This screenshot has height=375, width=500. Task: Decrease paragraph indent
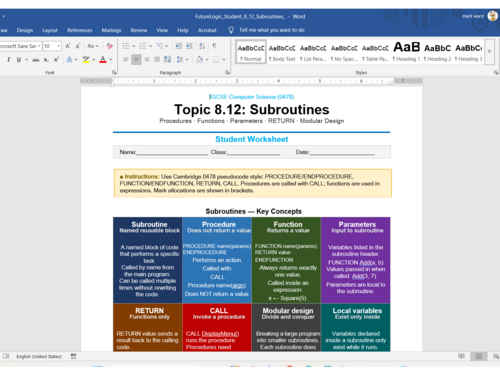179,46
